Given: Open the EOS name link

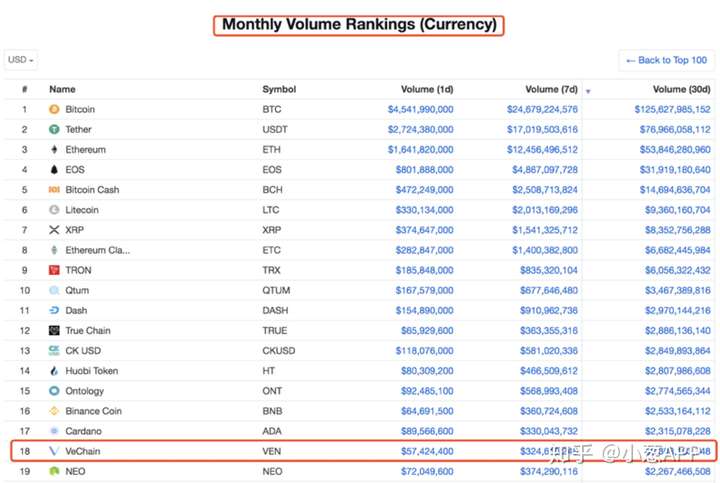Looking at the screenshot, I should (75, 170).
